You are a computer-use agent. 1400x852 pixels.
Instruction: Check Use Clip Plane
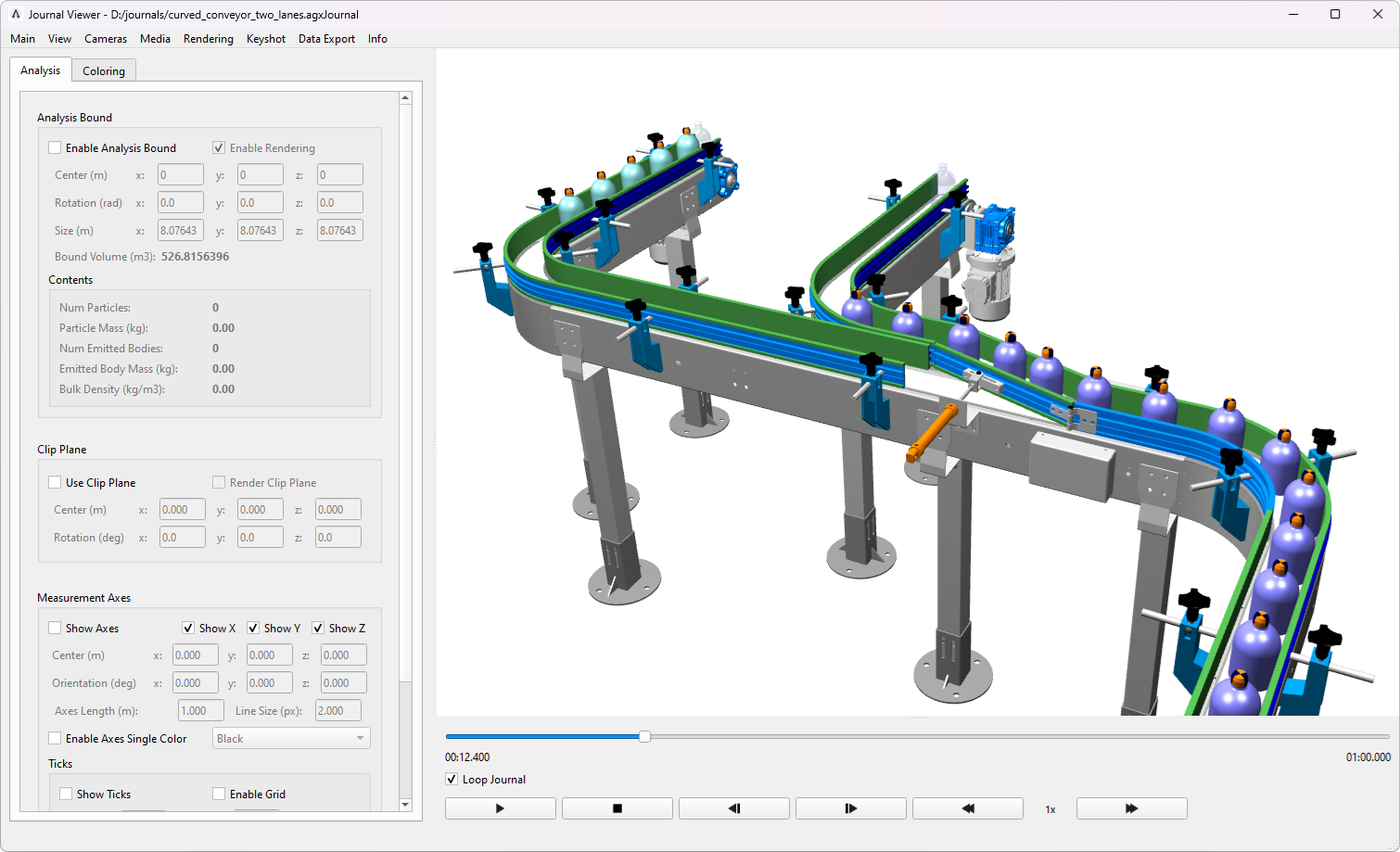55,482
